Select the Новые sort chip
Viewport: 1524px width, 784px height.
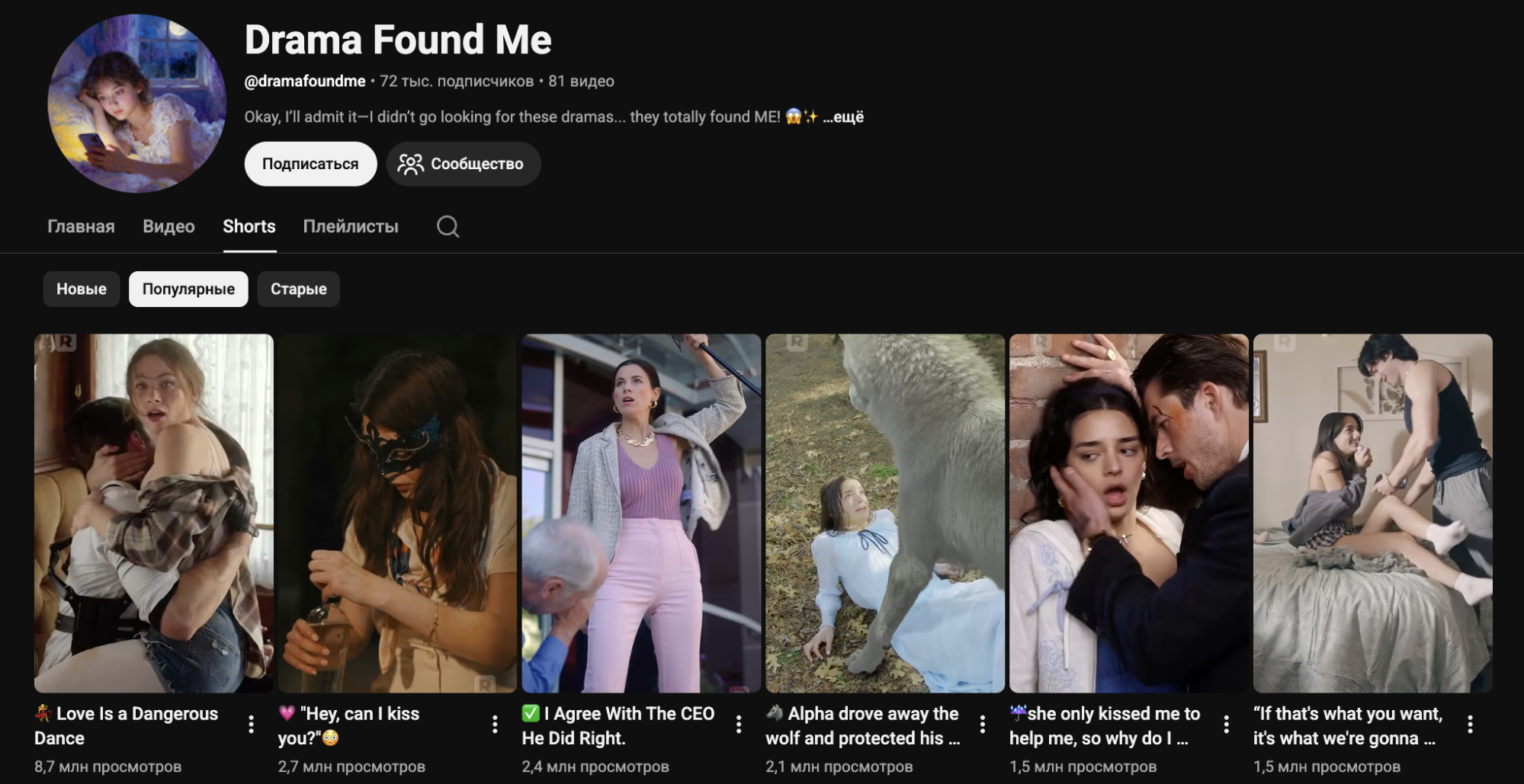coord(82,289)
